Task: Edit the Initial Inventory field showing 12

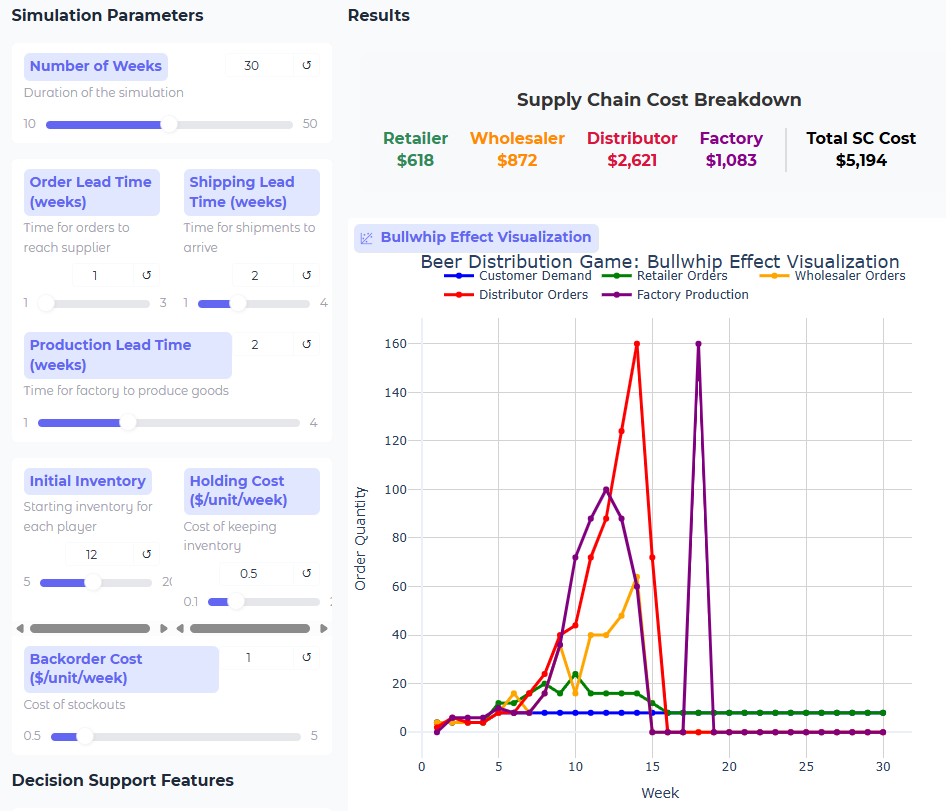Action: [100, 554]
